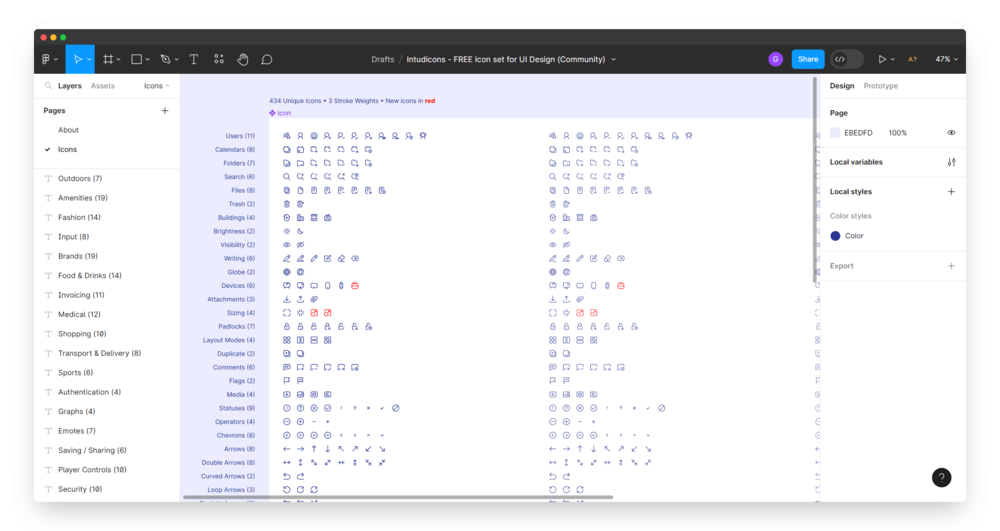1000x531 pixels.
Task: Open the About page
Action: point(68,130)
